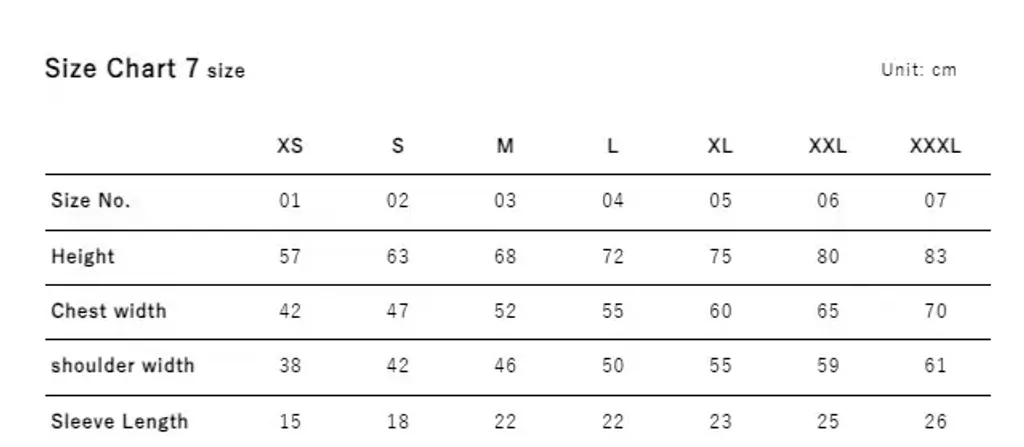Click the Size No. row label

91,201
